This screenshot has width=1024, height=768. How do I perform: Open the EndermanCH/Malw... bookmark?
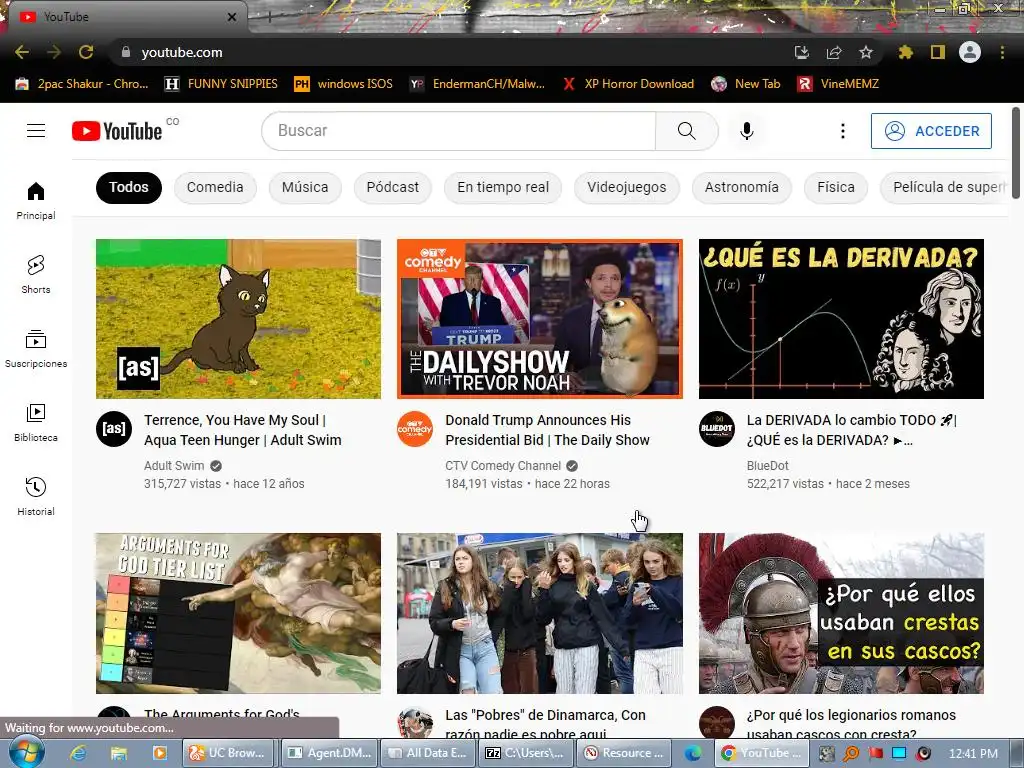click(477, 84)
